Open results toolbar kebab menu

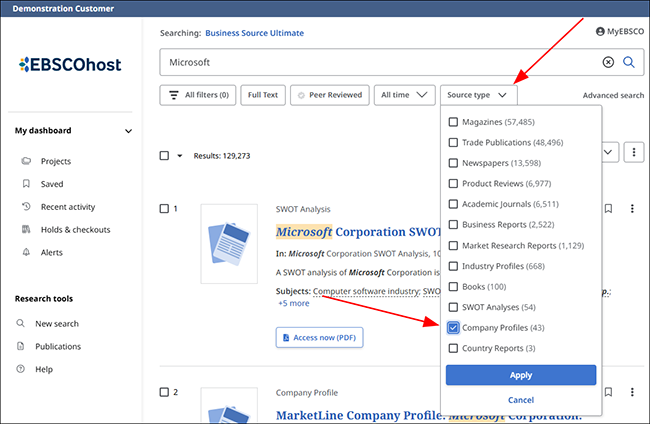(x=634, y=152)
